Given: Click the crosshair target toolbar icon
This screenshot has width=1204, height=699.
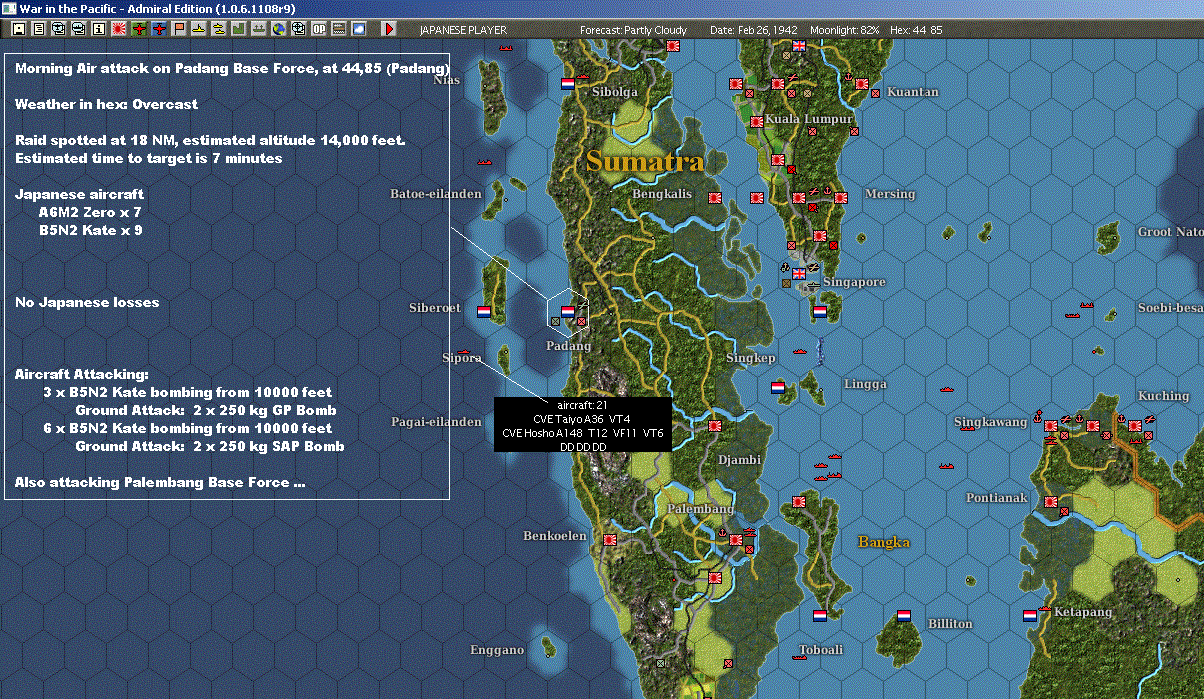Looking at the screenshot, I should click(x=299, y=29).
